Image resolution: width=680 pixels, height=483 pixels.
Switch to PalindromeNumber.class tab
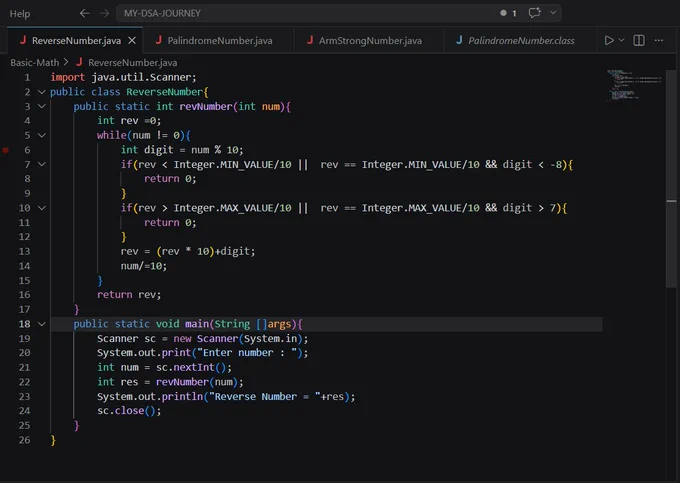click(521, 40)
